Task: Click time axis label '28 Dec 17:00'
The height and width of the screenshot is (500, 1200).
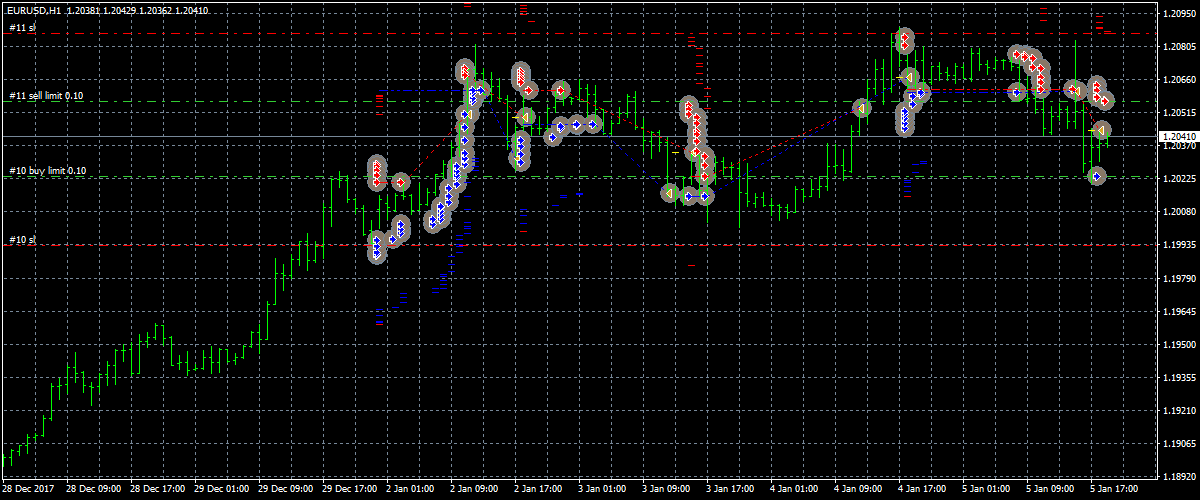Action: coord(160,490)
